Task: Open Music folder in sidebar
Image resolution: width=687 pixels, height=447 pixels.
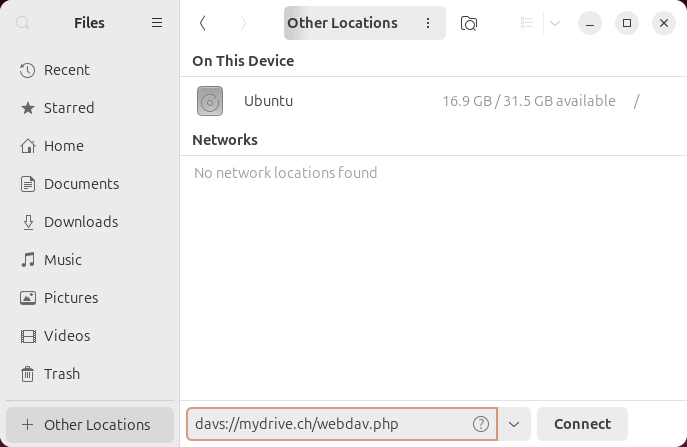Action: (90, 260)
